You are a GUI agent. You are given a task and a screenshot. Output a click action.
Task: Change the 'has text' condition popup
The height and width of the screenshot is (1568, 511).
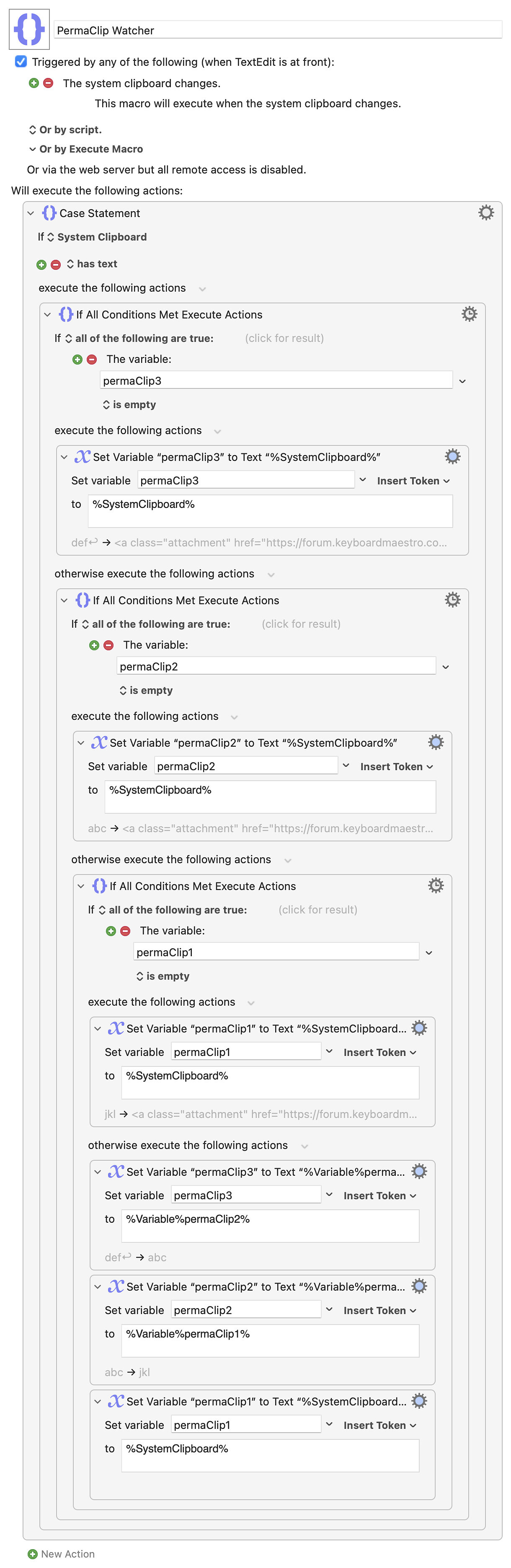click(x=92, y=264)
